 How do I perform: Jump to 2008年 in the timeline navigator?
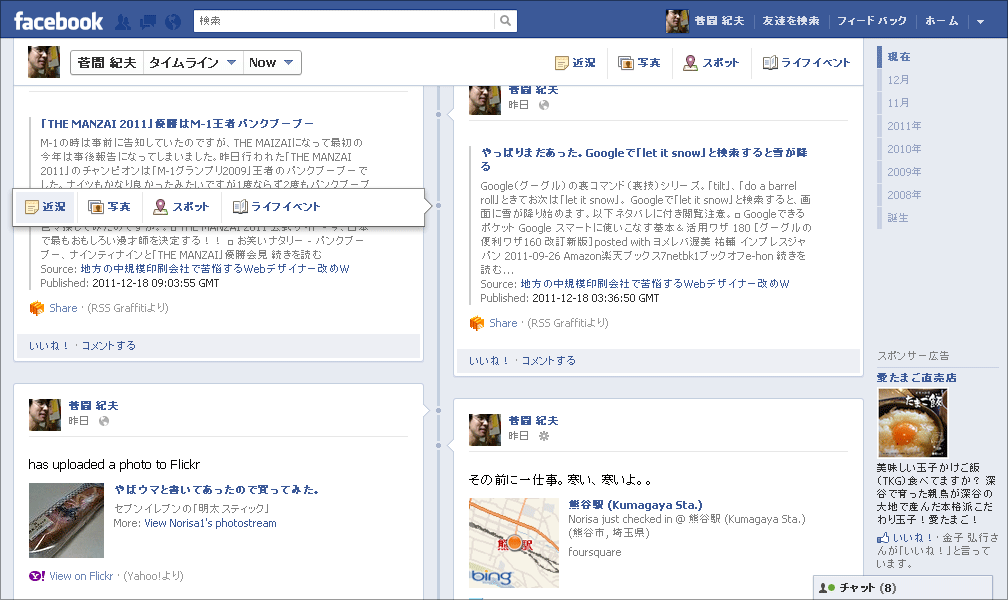(x=904, y=194)
